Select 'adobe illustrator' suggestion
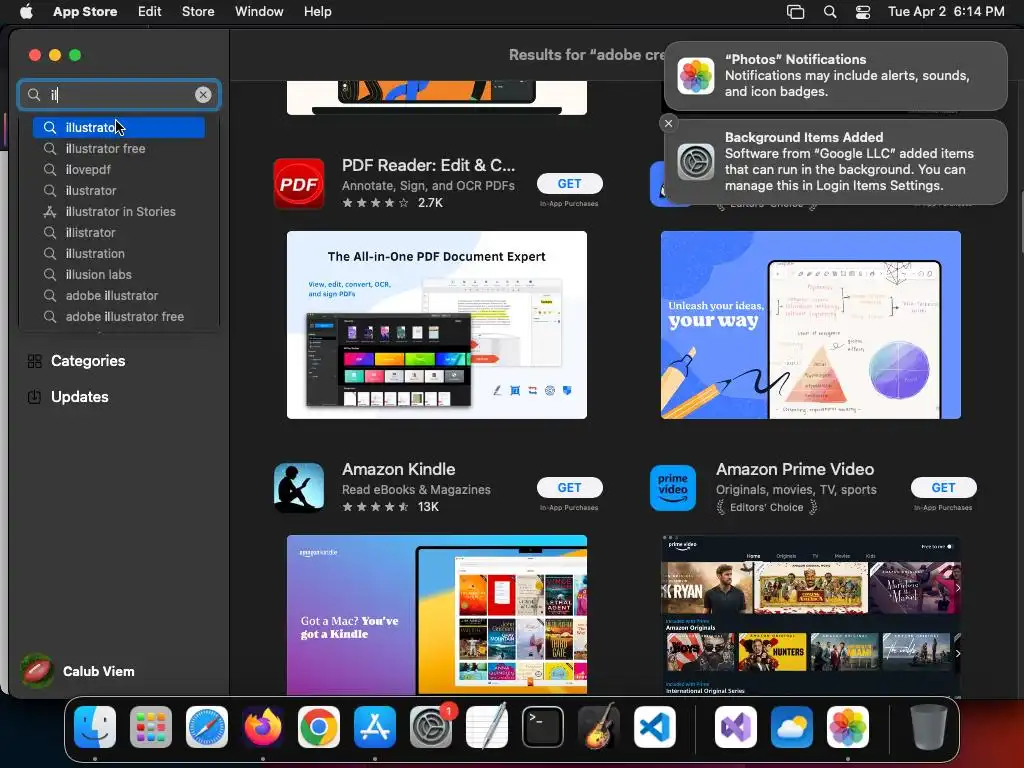 pos(119,295)
